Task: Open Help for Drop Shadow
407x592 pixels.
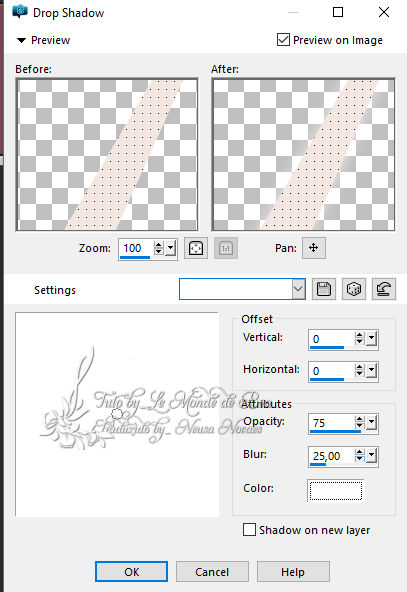Action: pos(293,572)
